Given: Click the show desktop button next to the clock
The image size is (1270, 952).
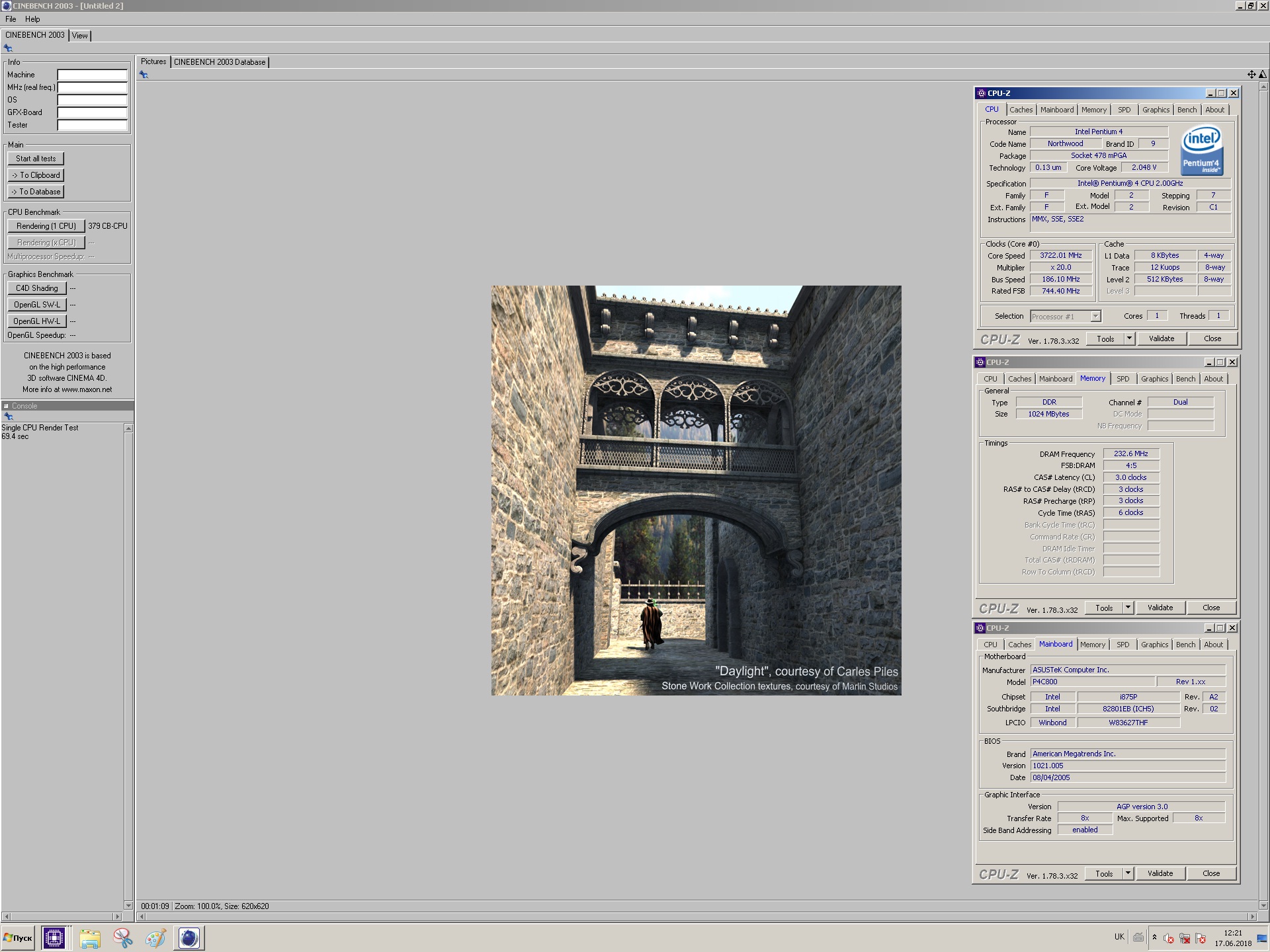Looking at the screenshot, I should click(x=1263, y=937).
